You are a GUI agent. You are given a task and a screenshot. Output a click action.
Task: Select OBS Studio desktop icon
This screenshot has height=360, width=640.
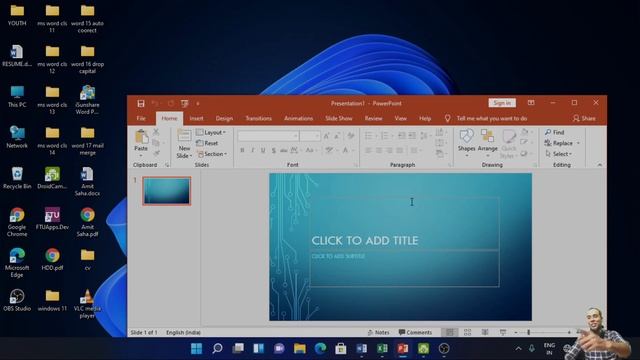[x=17, y=300]
